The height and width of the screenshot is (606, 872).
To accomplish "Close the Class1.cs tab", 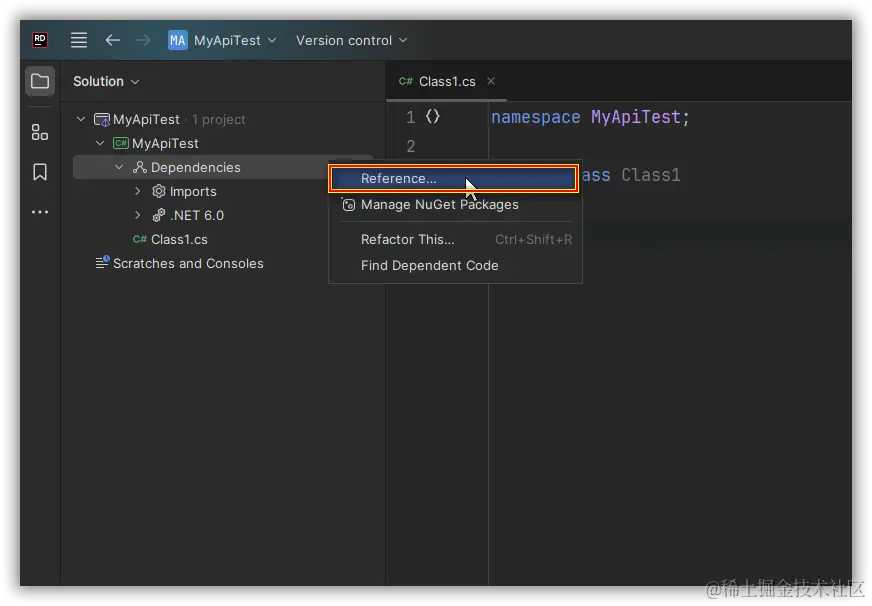I will coord(491,81).
